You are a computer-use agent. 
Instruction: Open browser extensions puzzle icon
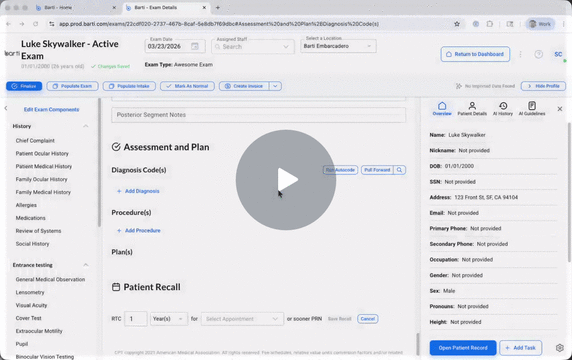(x=490, y=24)
